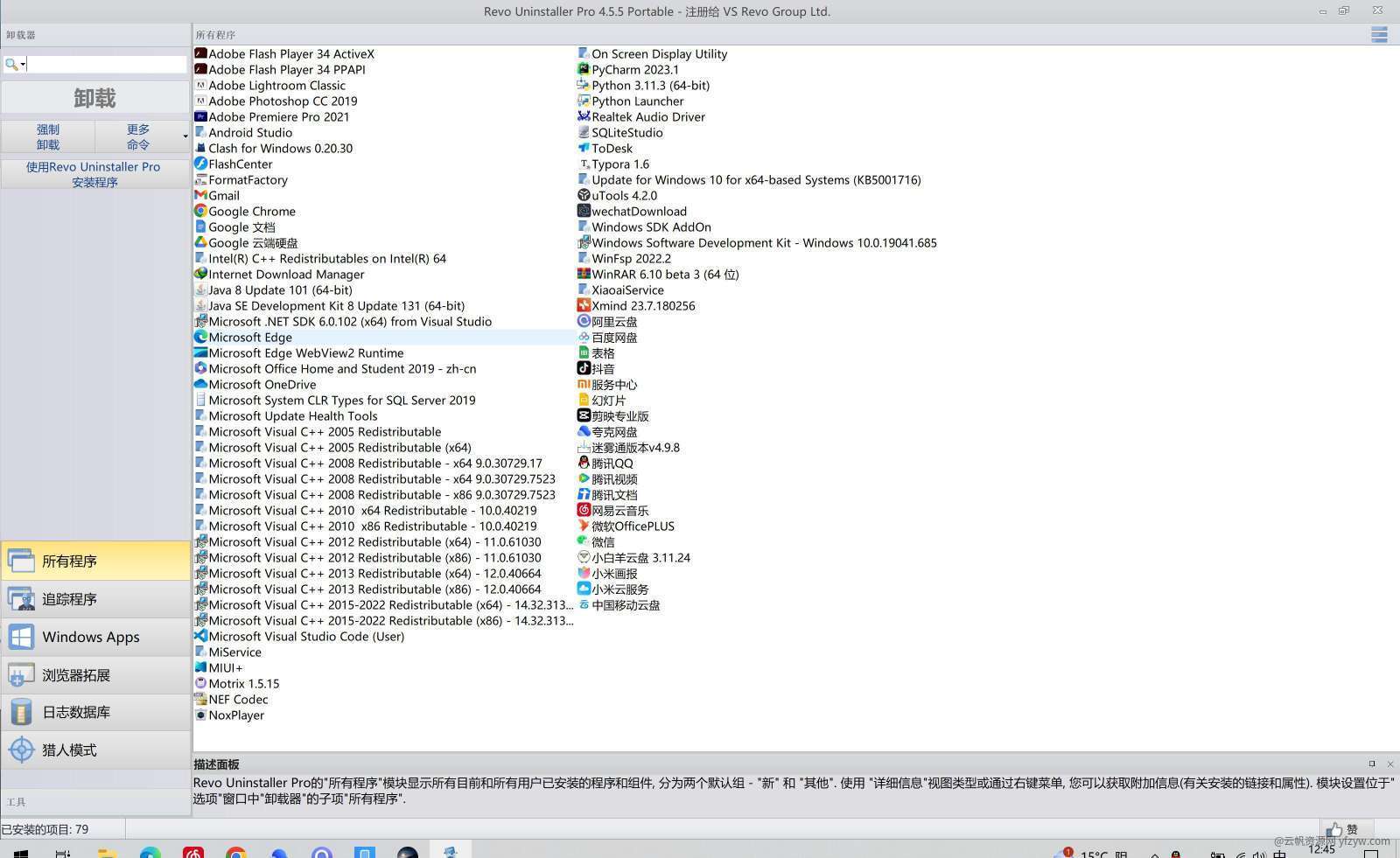Screen dimensions: 1400x858
Task: Open Chrome from the taskbar
Action: click(235, 854)
